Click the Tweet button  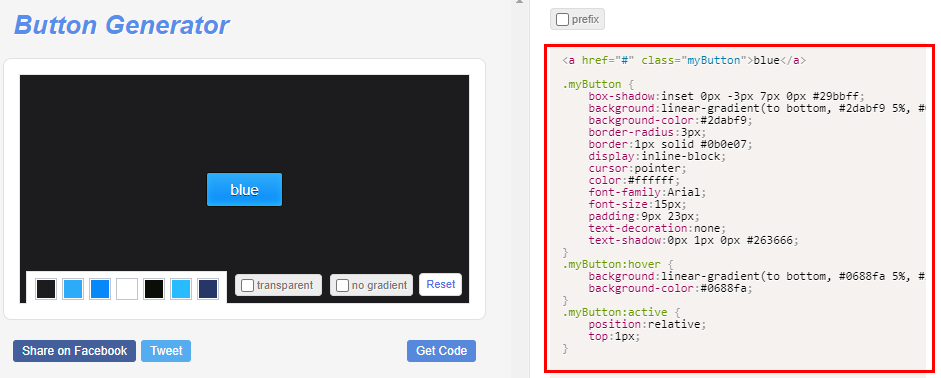pos(166,351)
